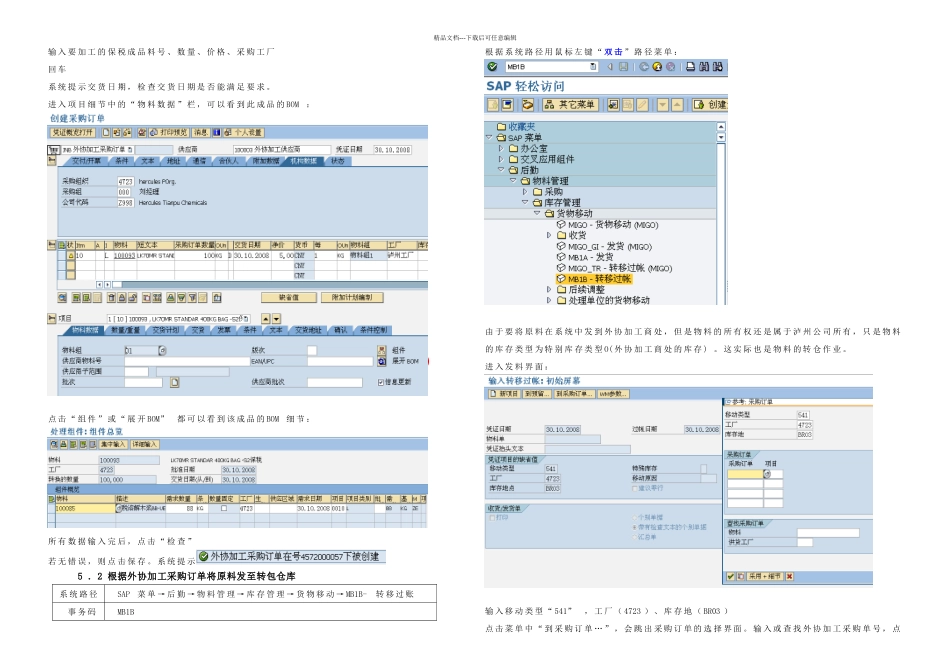Screen dimensions: 950x672
Task: Click the green checkmark in 参考: 采购订单 dialog
Action: pos(731,576)
